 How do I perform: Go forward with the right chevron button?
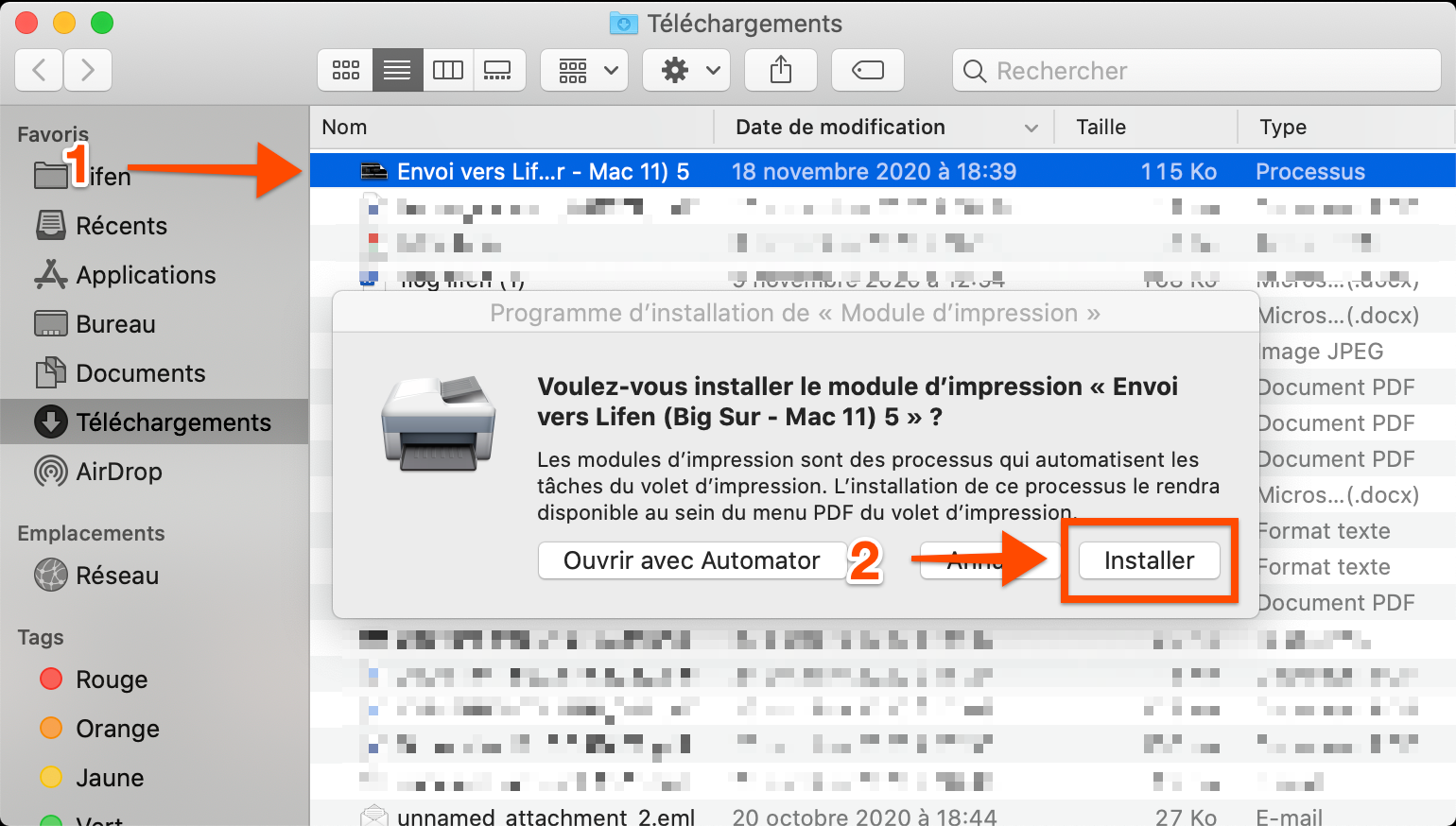(88, 70)
